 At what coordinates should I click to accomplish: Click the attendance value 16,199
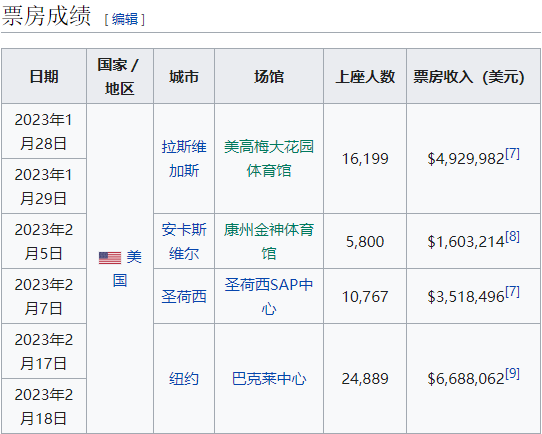coord(365,159)
